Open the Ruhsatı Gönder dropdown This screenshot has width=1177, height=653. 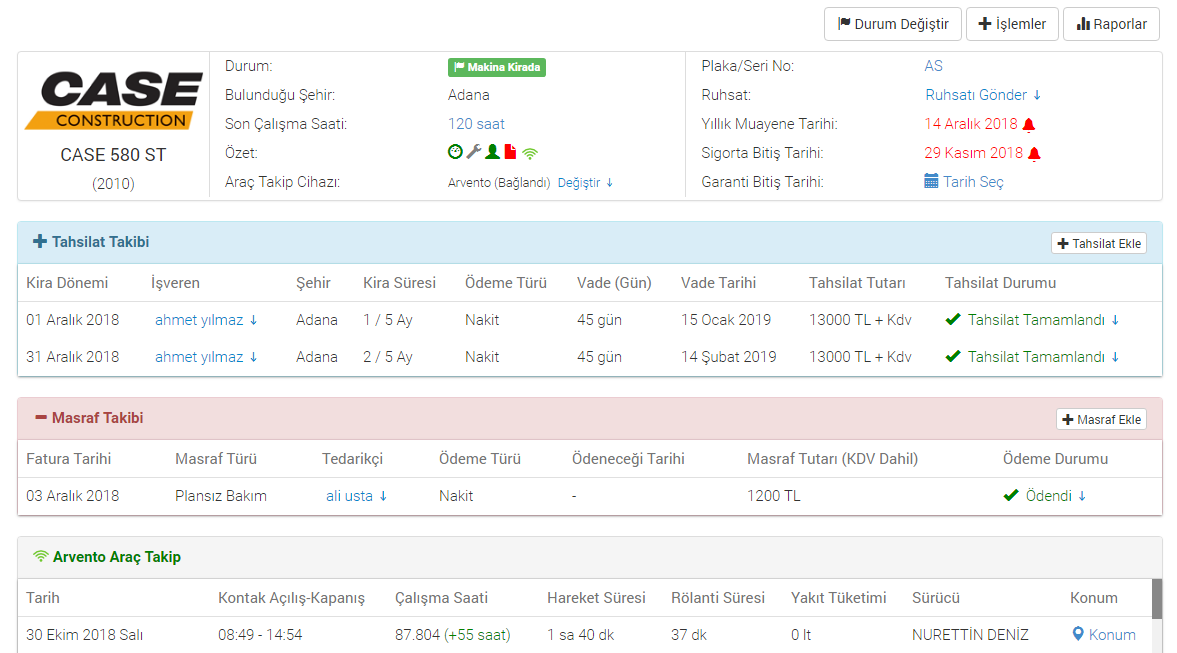click(x=983, y=95)
